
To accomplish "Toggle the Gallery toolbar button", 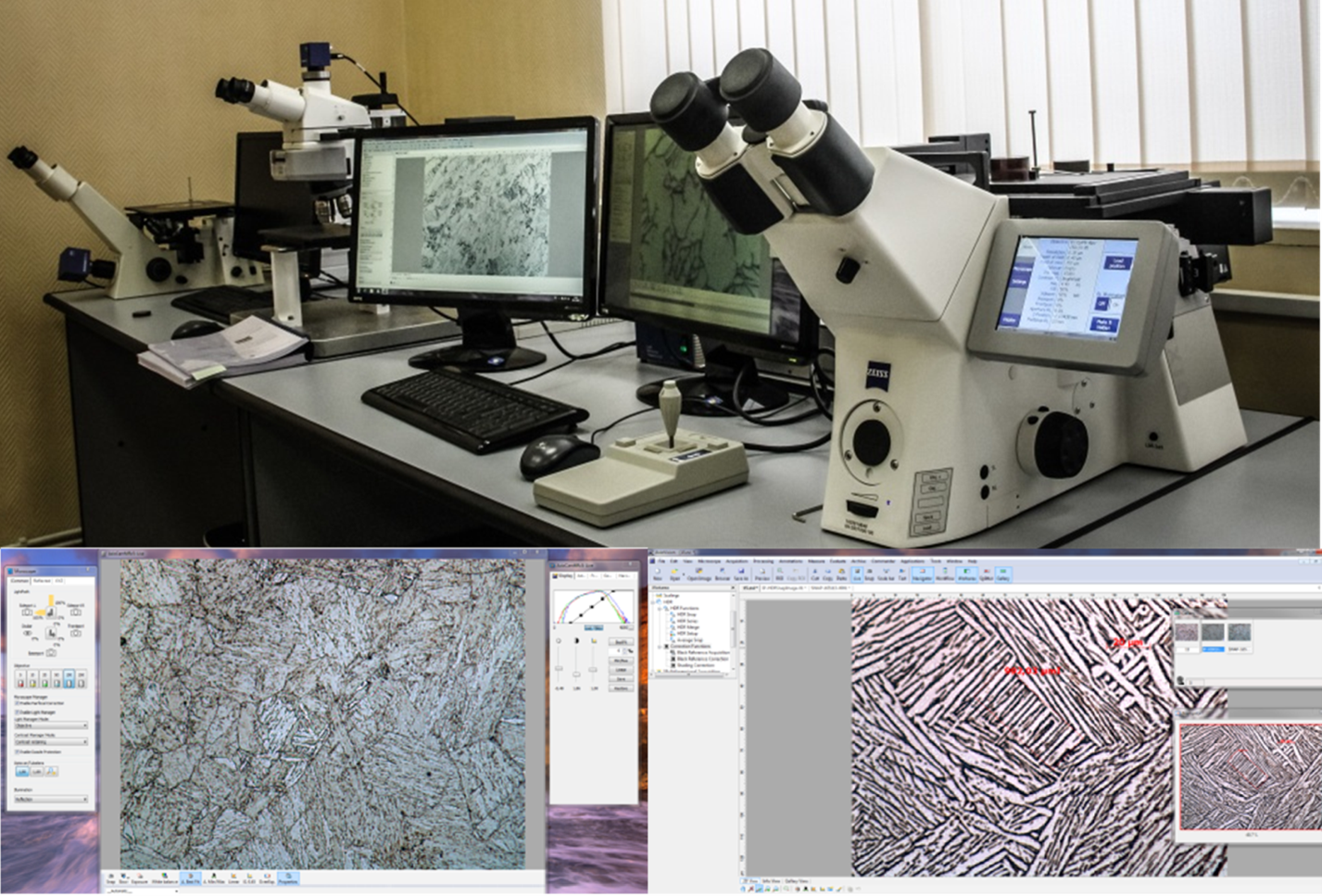I will click(x=1003, y=574).
